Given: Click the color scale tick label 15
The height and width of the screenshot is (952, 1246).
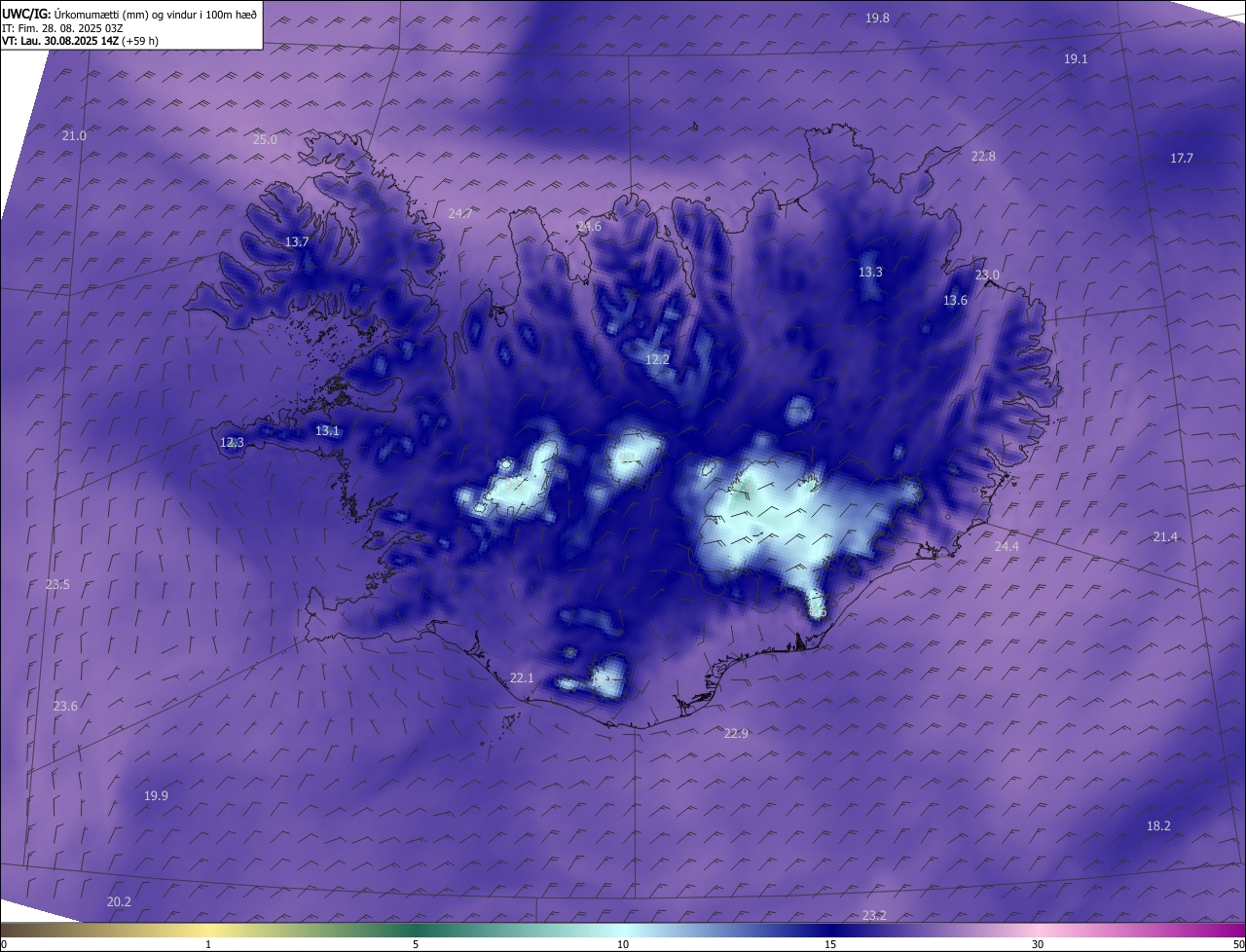Looking at the screenshot, I should pyautogui.click(x=830, y=944).
